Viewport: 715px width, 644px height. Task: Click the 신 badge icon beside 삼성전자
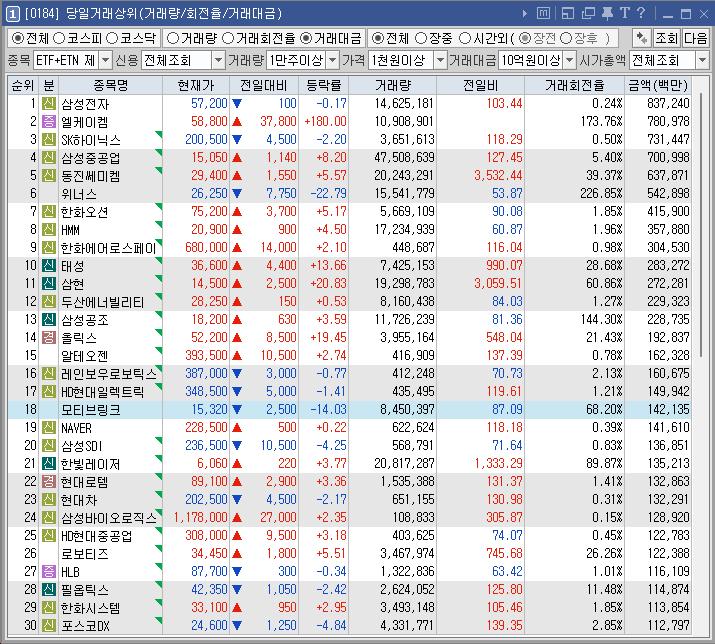point(49,104)
